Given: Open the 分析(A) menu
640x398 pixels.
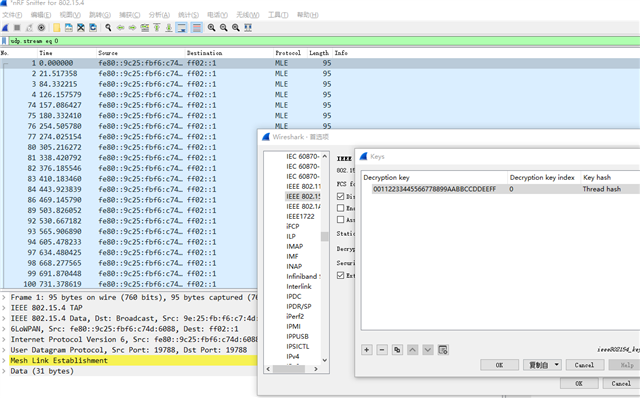Looking at the screenshot, I should coord(159,15).
